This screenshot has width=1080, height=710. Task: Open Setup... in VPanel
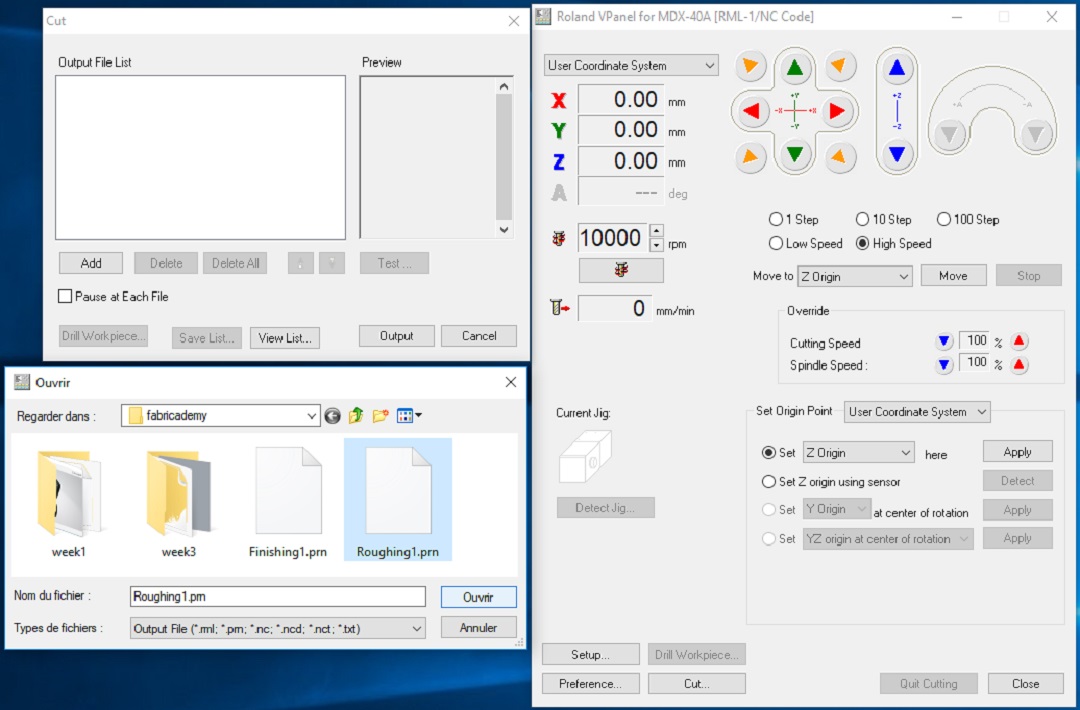click(590, 654)
